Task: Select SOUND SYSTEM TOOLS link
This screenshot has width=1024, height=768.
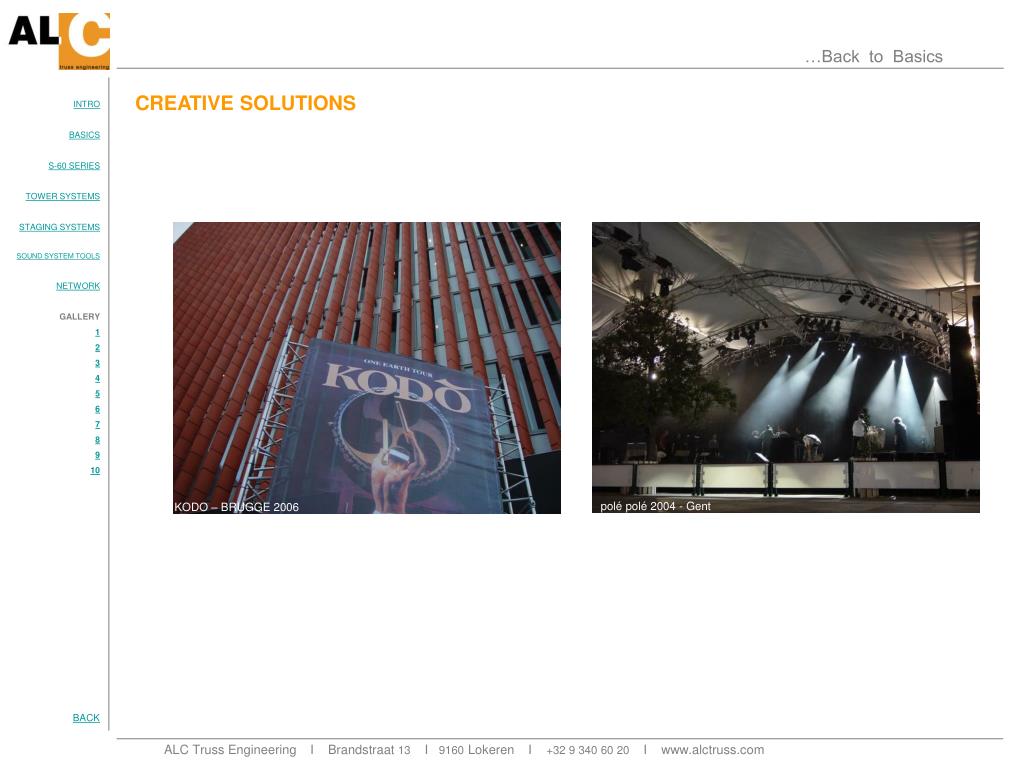Action: [x=58, y=256]
